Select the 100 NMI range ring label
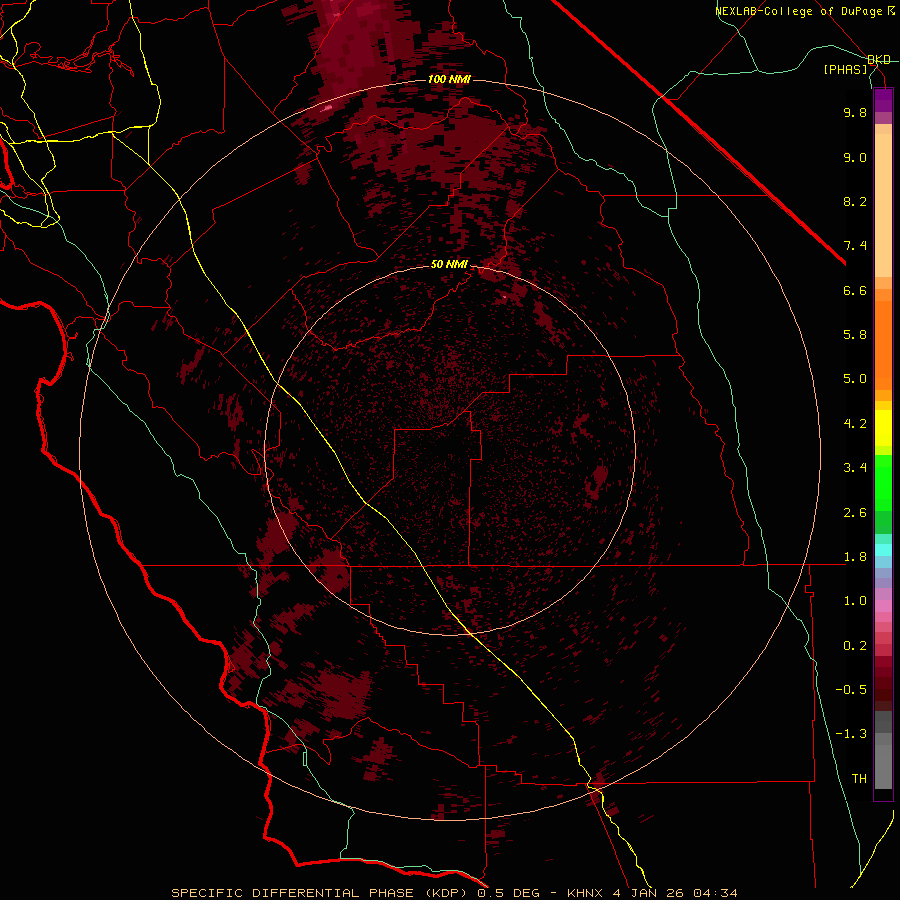This screenshot has height=900, width=900. click(449, 79)
